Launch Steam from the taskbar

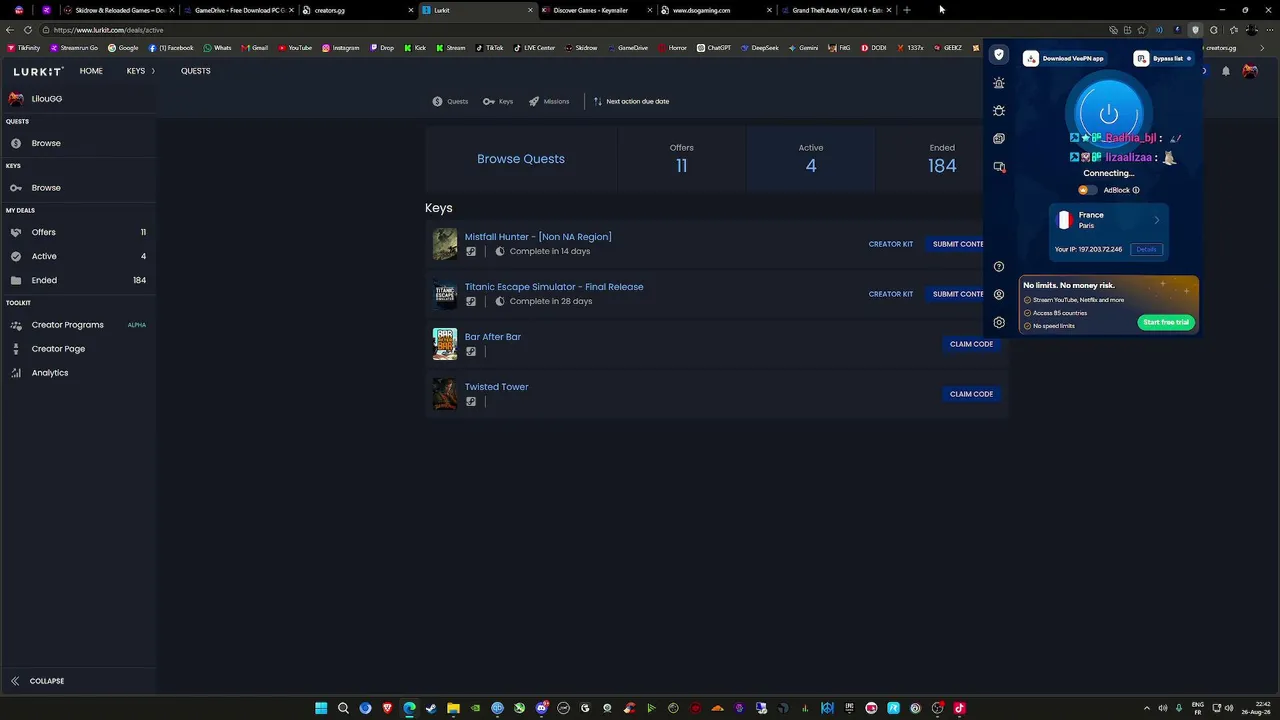(431, 708)
